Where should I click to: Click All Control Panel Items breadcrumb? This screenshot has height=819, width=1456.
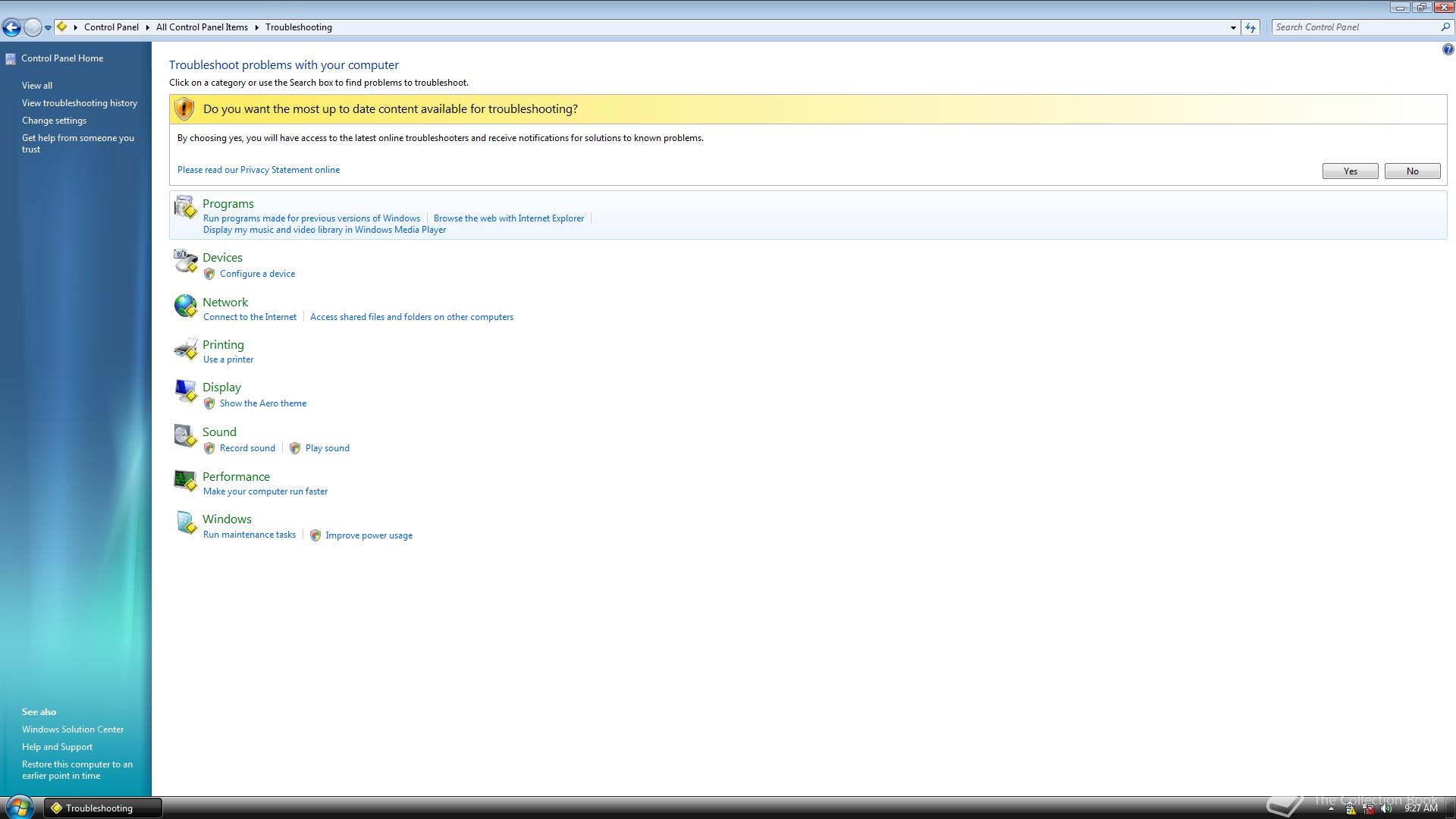tap(202, 27)
